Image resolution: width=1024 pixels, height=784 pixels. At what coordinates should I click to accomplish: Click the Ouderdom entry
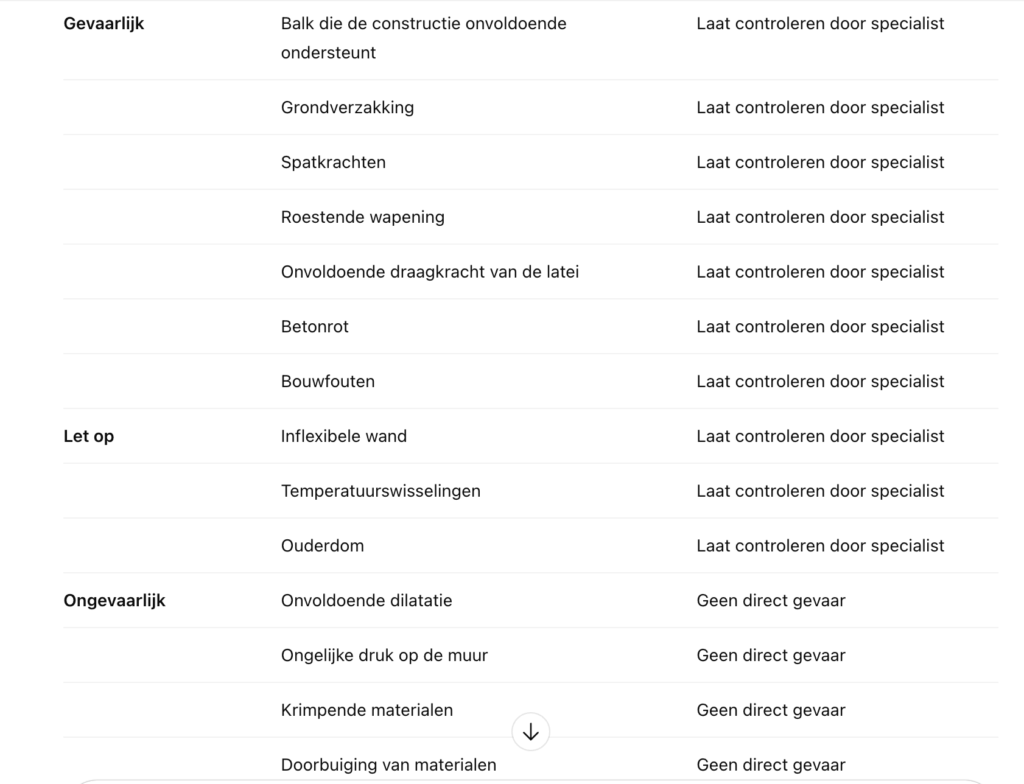[x=322, y=546]
